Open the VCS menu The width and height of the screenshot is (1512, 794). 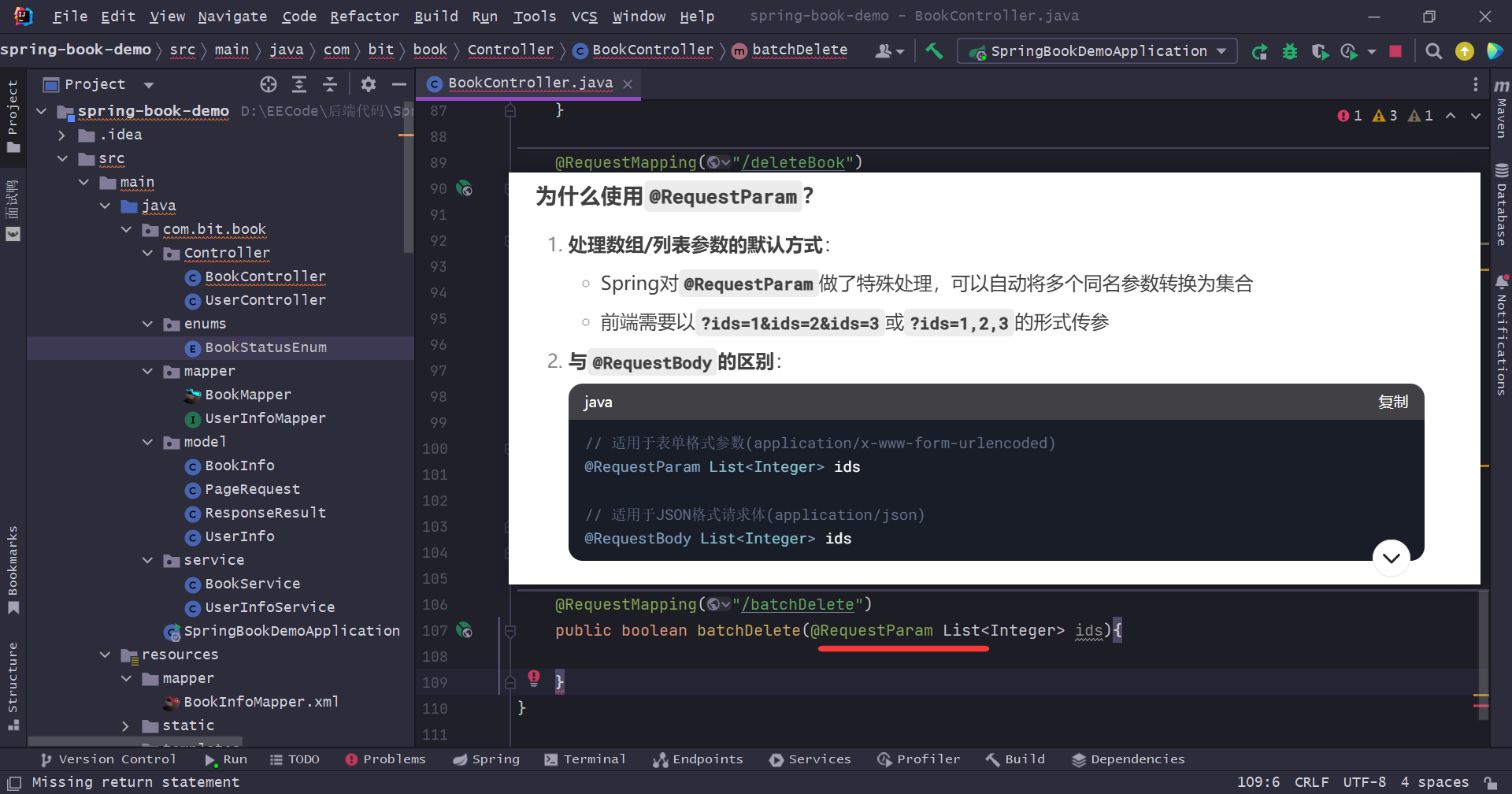pos(584,16)
